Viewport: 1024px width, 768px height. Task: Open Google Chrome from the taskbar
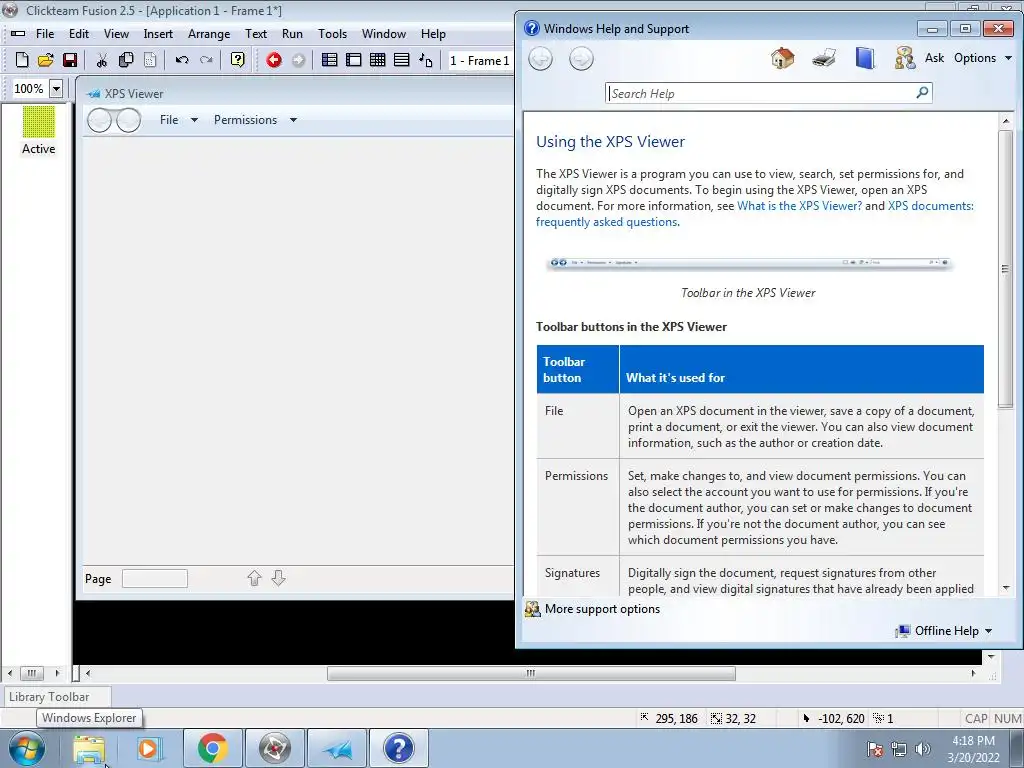point(213,749)
